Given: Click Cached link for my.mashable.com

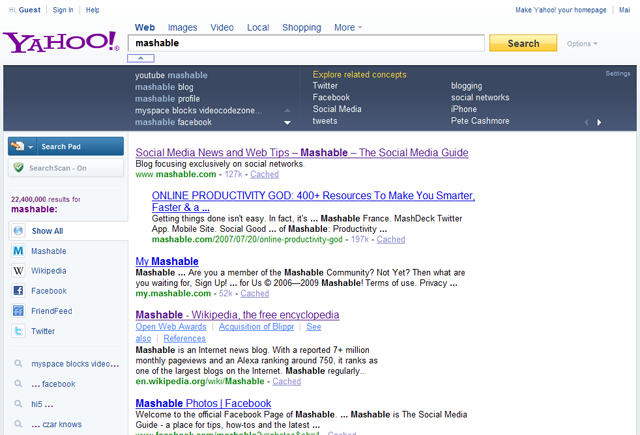Looking at the screenshot, I should [255, 293].
